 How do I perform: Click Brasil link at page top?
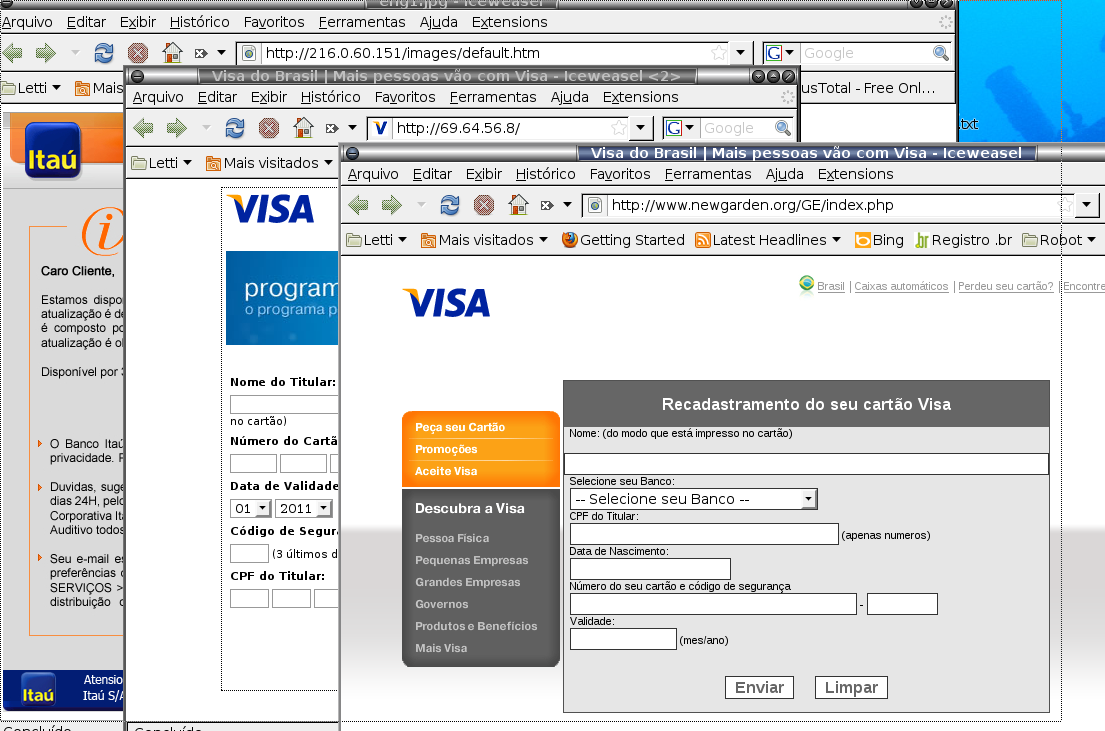tap(831, 286)
